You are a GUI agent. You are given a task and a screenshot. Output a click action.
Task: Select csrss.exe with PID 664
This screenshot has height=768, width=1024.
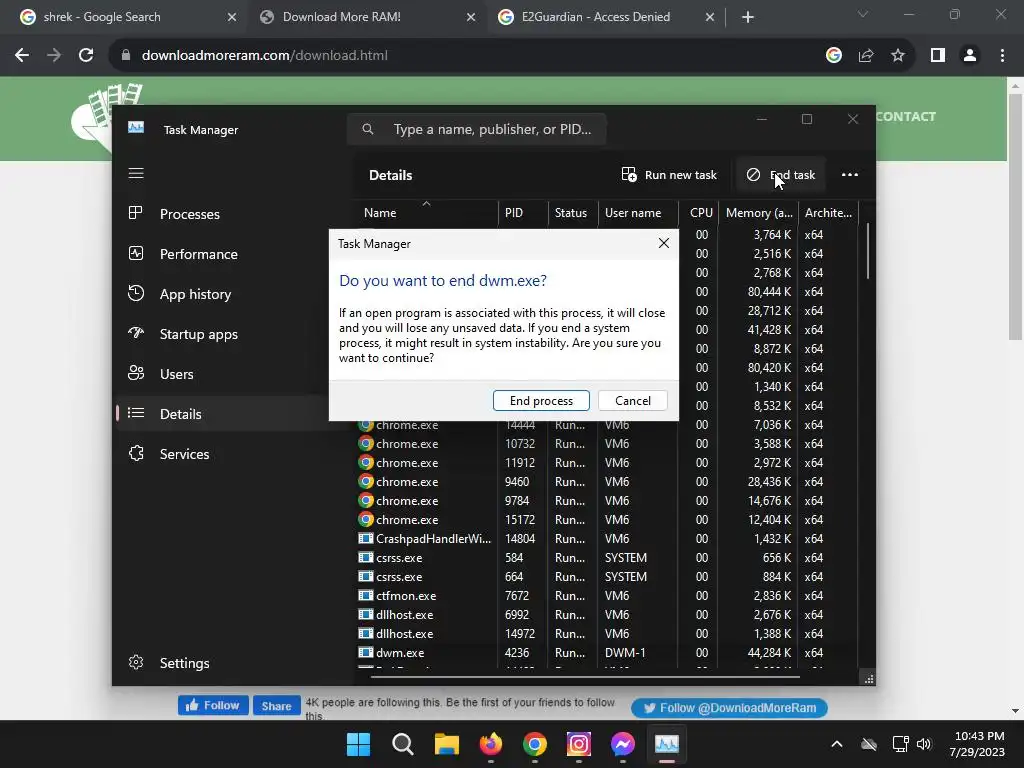(x=607, y=577)
